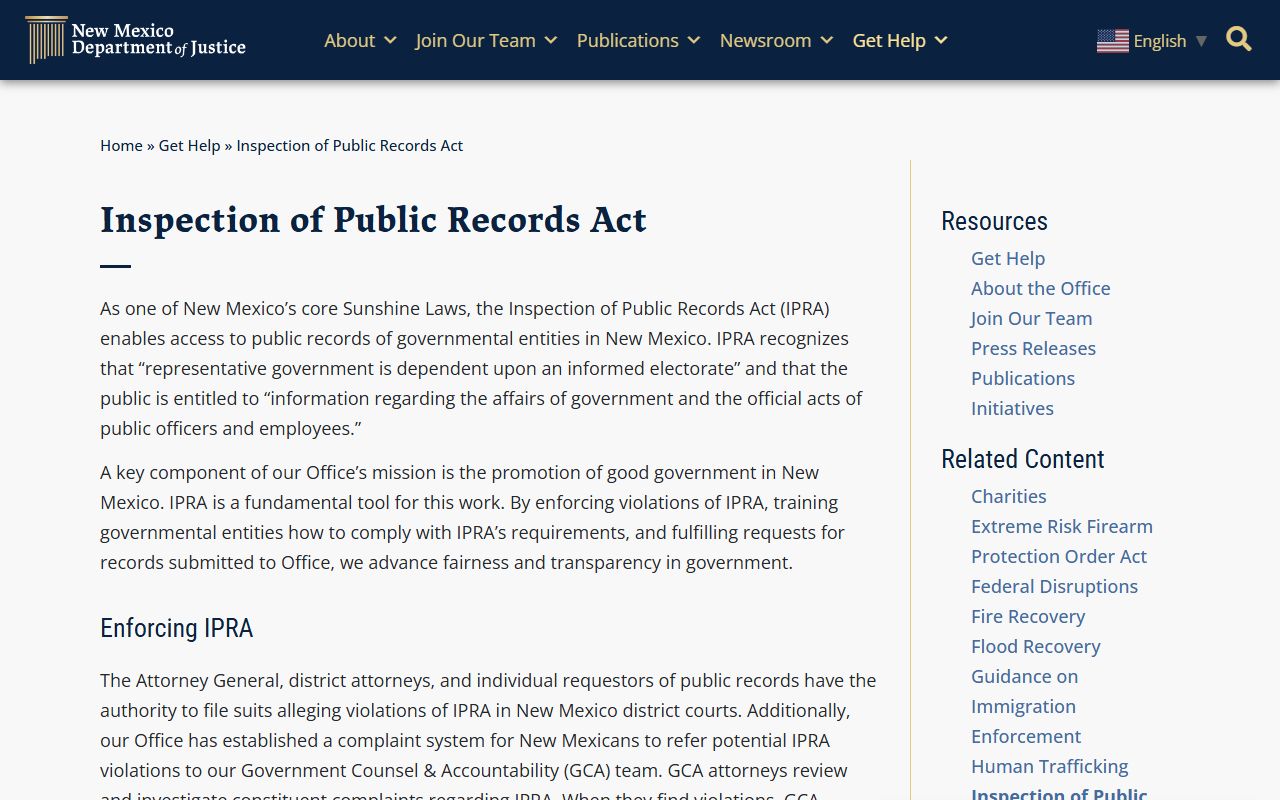Open the English language dropdown arrow
The image size is (1280, 800).
(x=1201, y=41)
